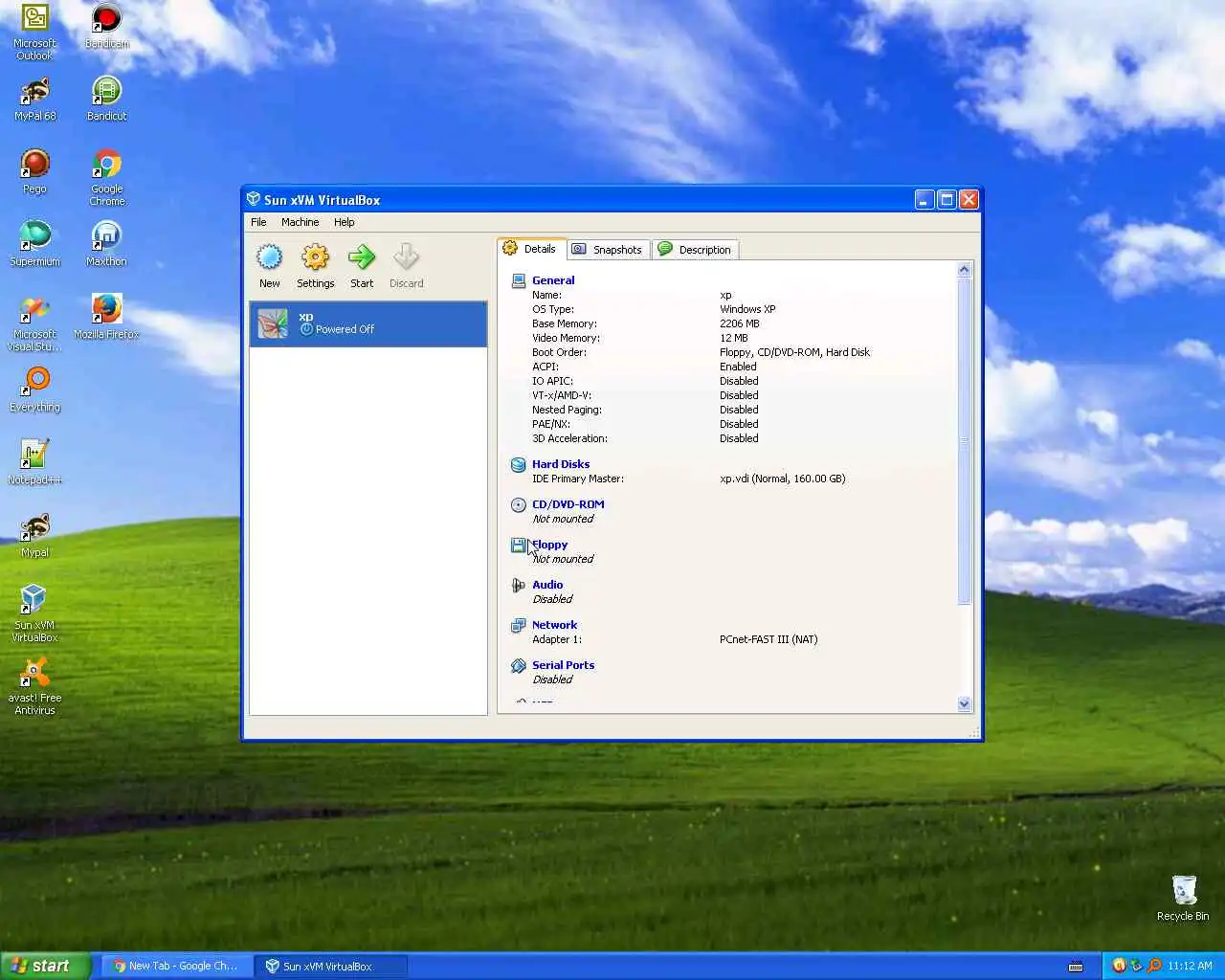Click the Floppy diskette icon
Screen dimensions: 1225x980
click(519, 545)
